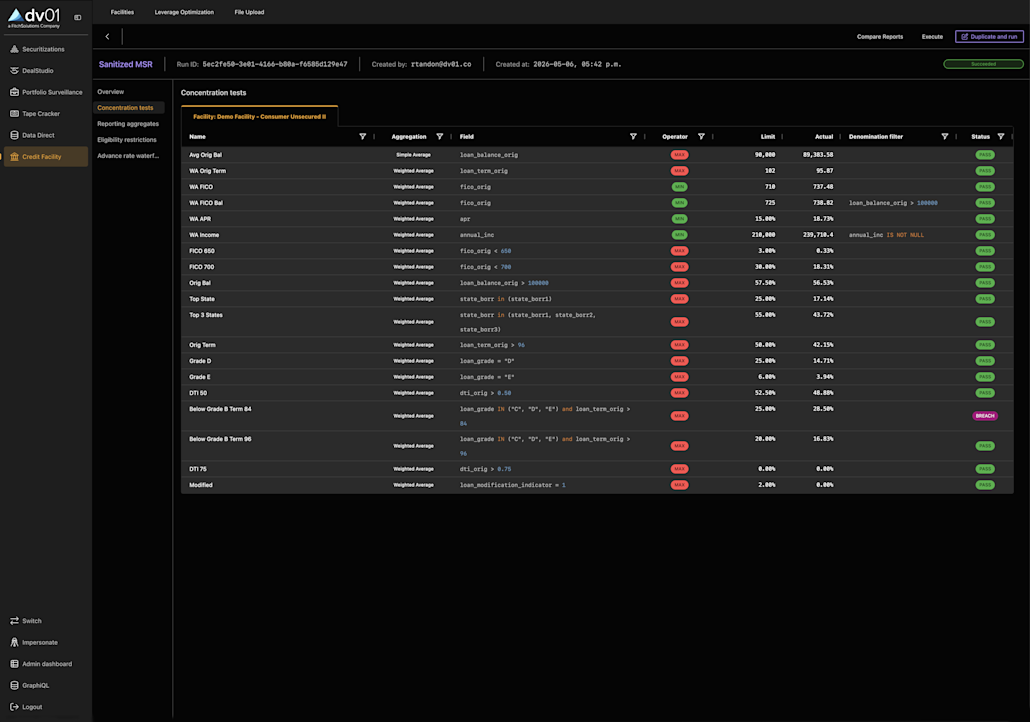This screenshot has height=722, width=1030.
Task: Open Reporting aggregates section
Action: point(128,124)
